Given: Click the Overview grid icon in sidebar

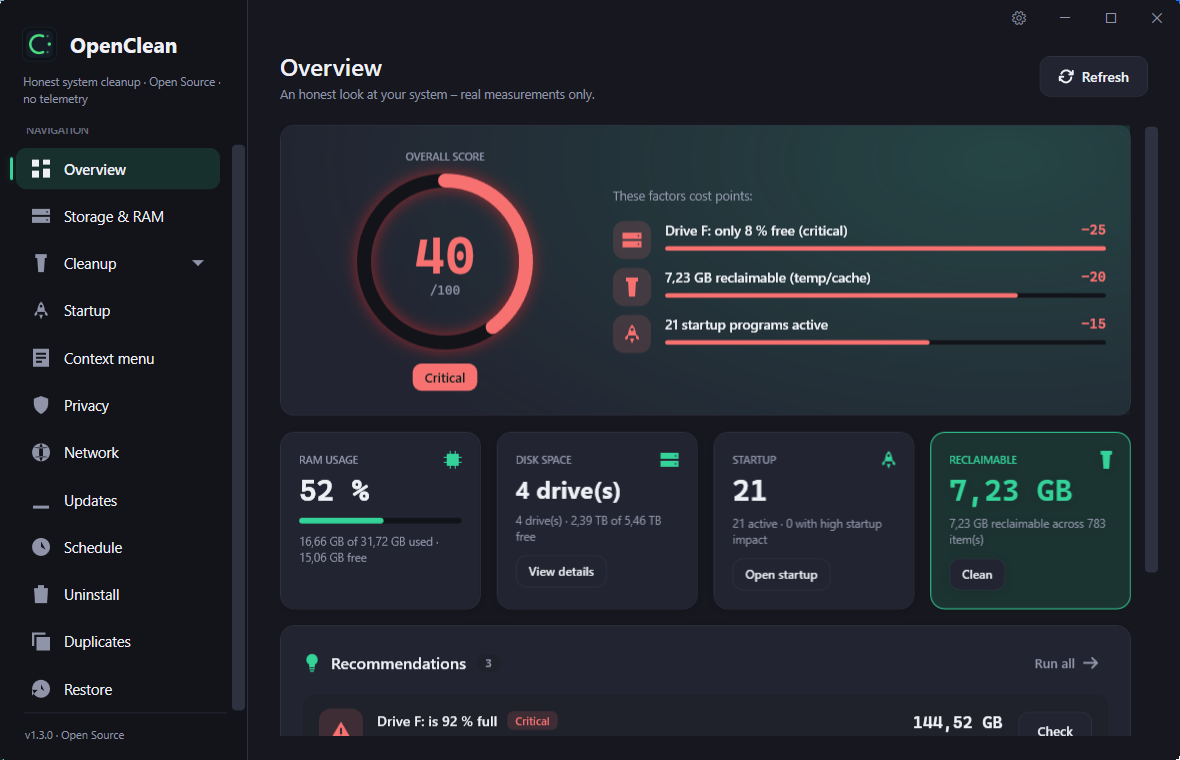Looking at the screenshot, I should (x=41, y=169).
